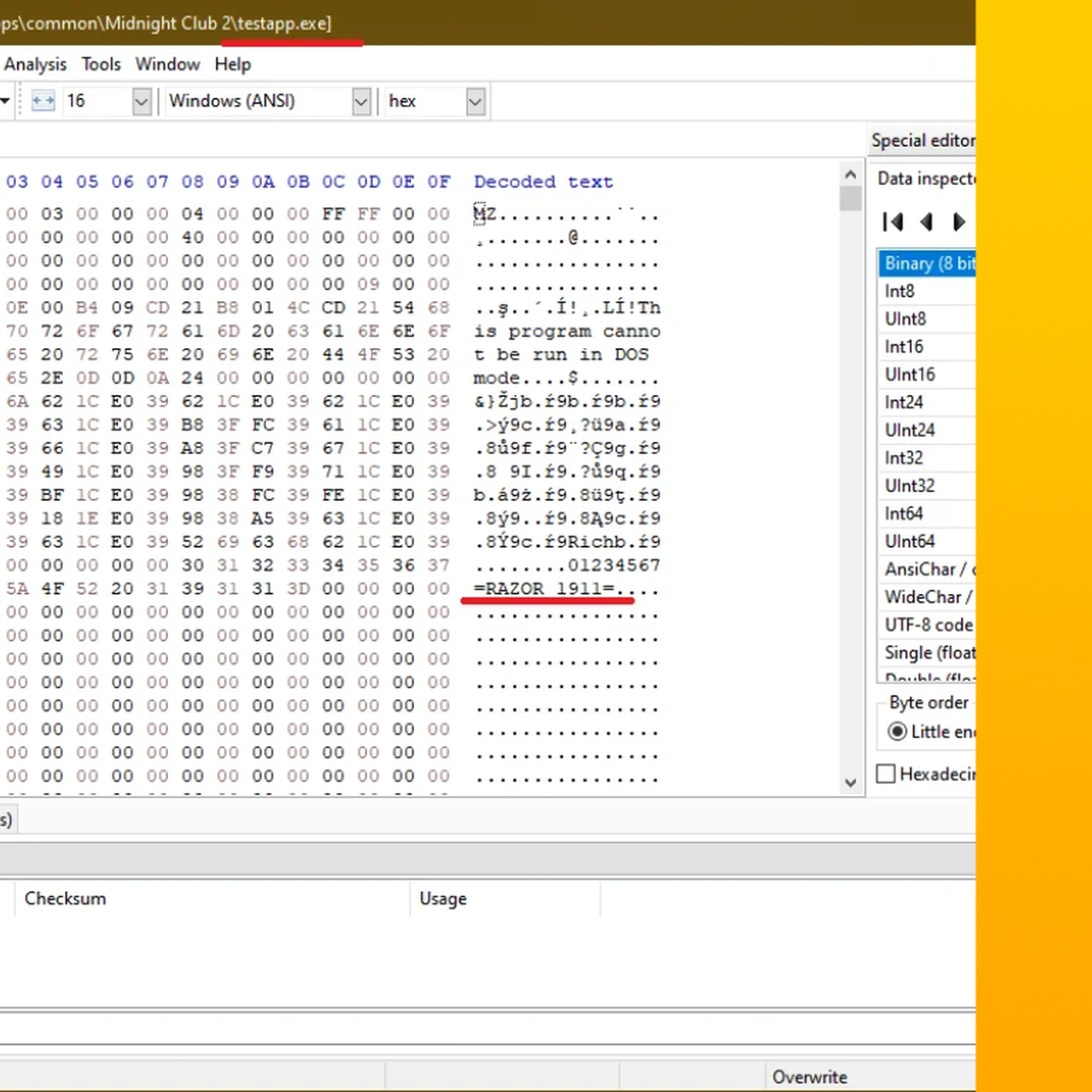Open the hex offset base dropdown
Image resolution: width=1092 pixels, height=1092 pixels.
(475, 102)
